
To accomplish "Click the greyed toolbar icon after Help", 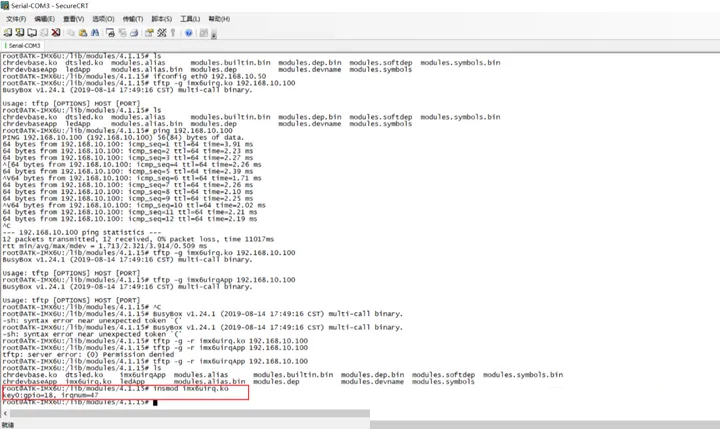I will pyautogui.click(x=203, y=33).
